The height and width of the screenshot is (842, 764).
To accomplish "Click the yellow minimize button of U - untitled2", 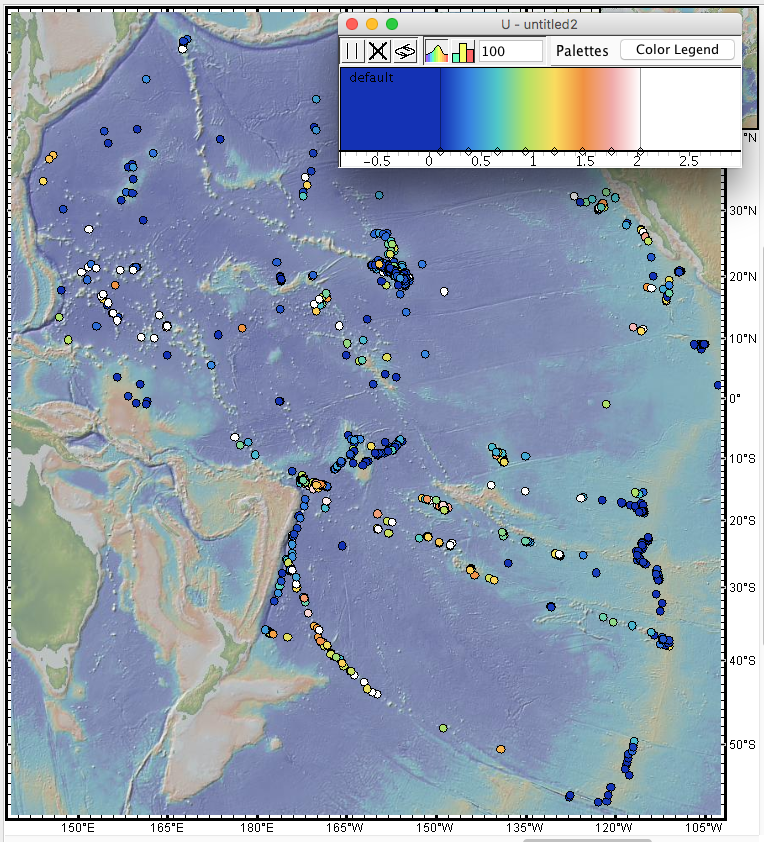I will tap(372, 24).
